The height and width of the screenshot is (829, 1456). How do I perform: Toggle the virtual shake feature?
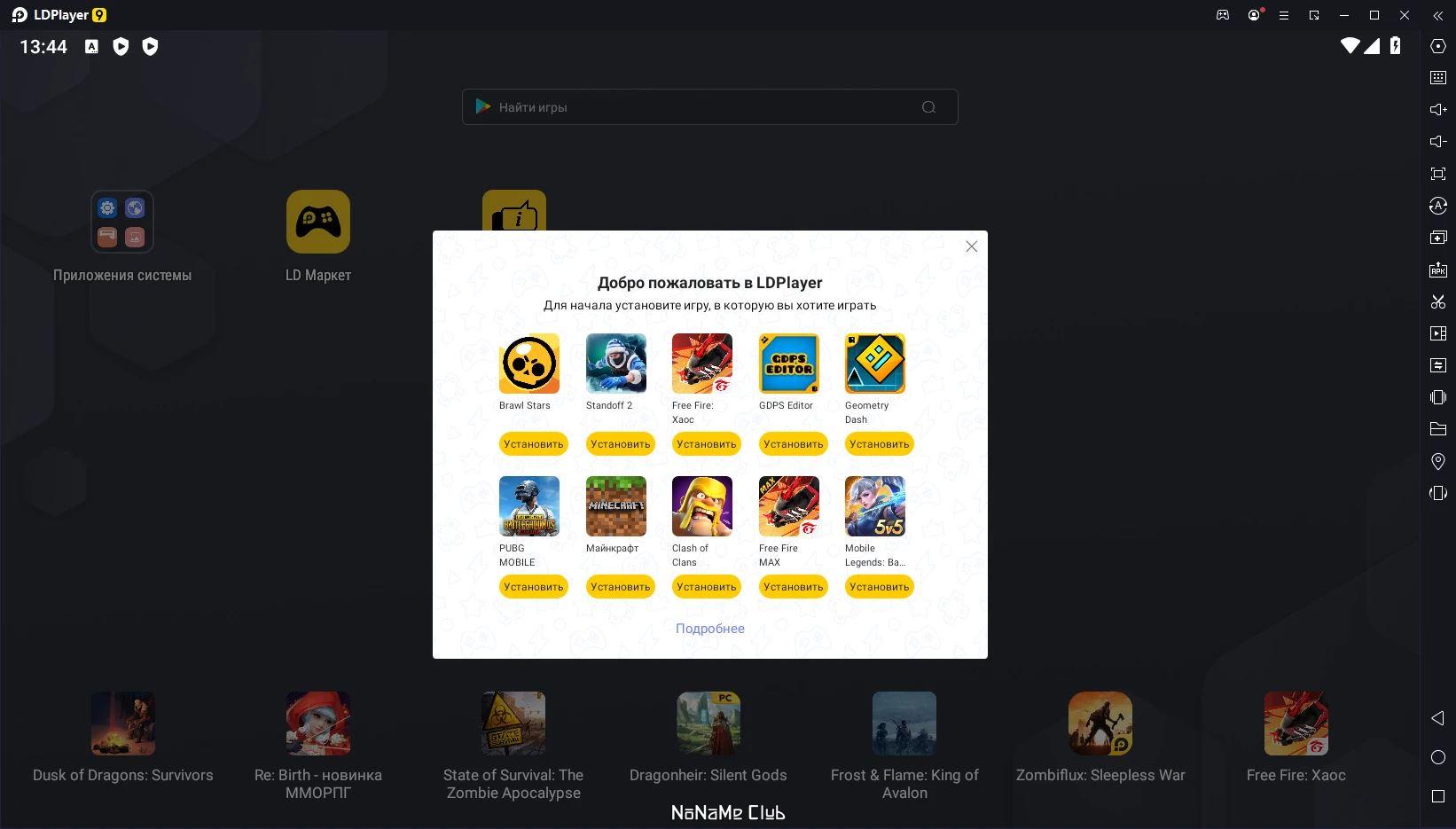pyautogui.click(x=1438, y=397)
